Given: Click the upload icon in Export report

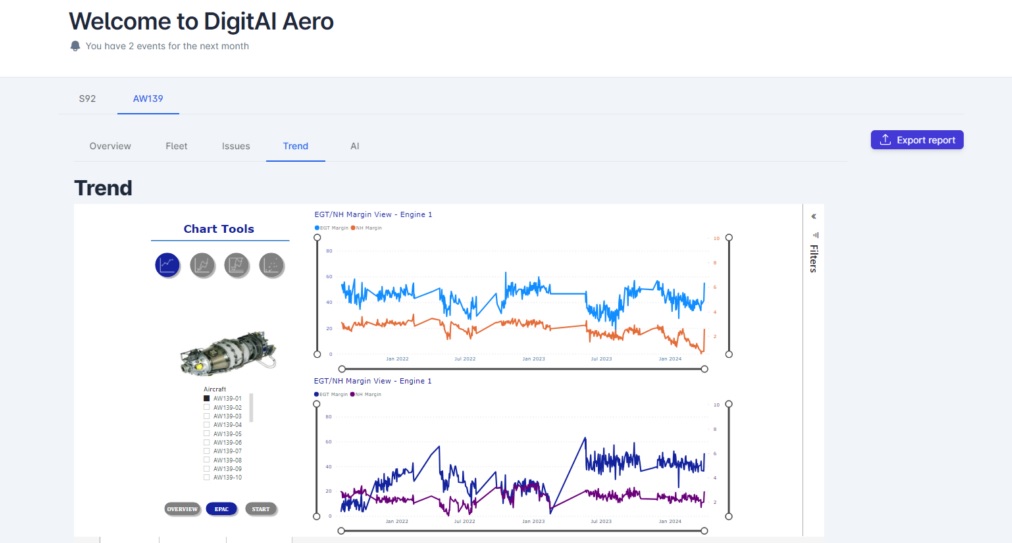Looking at the screenshot, I should coord(885,139).
